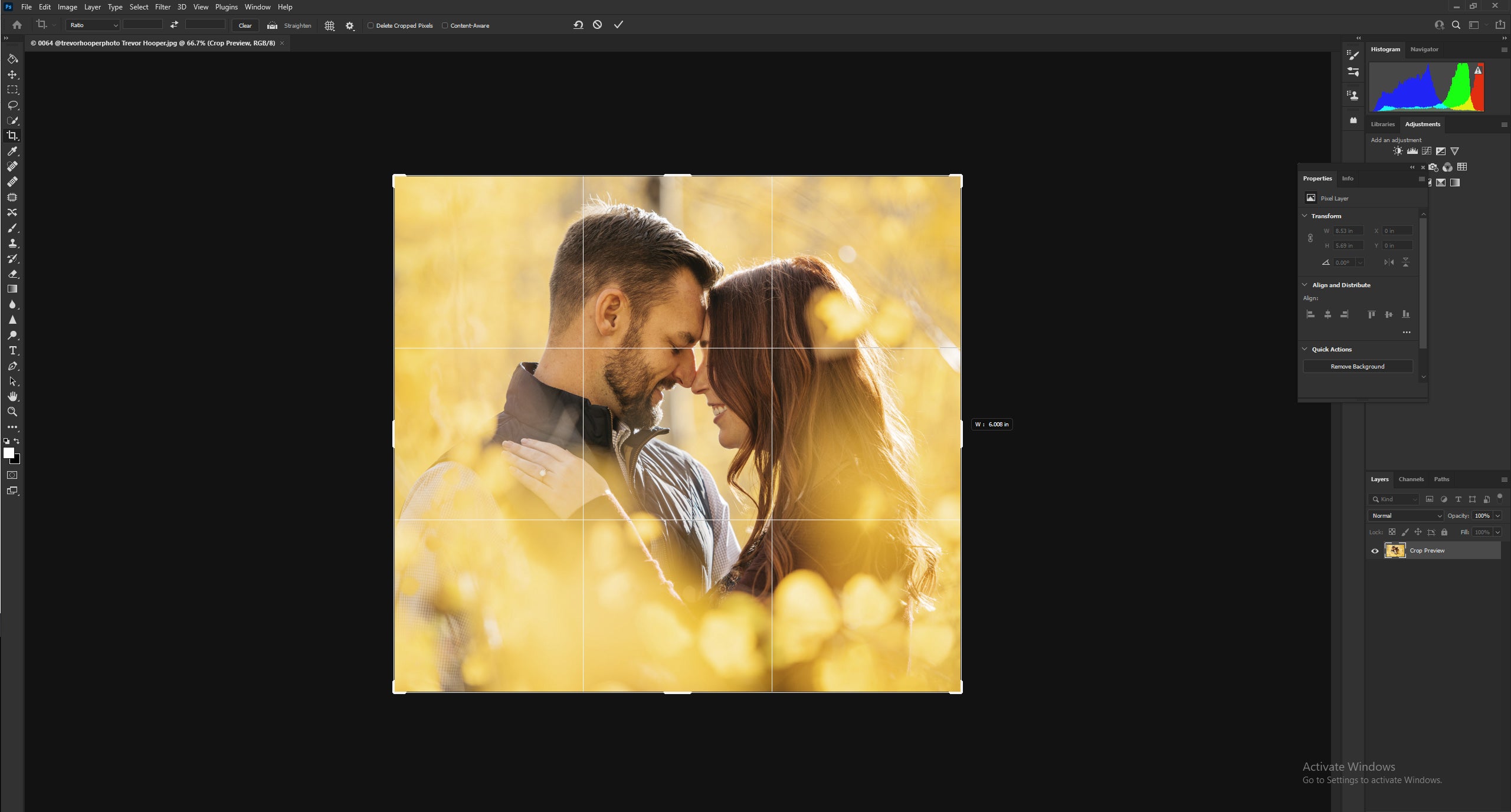1511x812 pixels.
Task: Expand Align and Distribute section
Action: click(x=1307, y=284)
